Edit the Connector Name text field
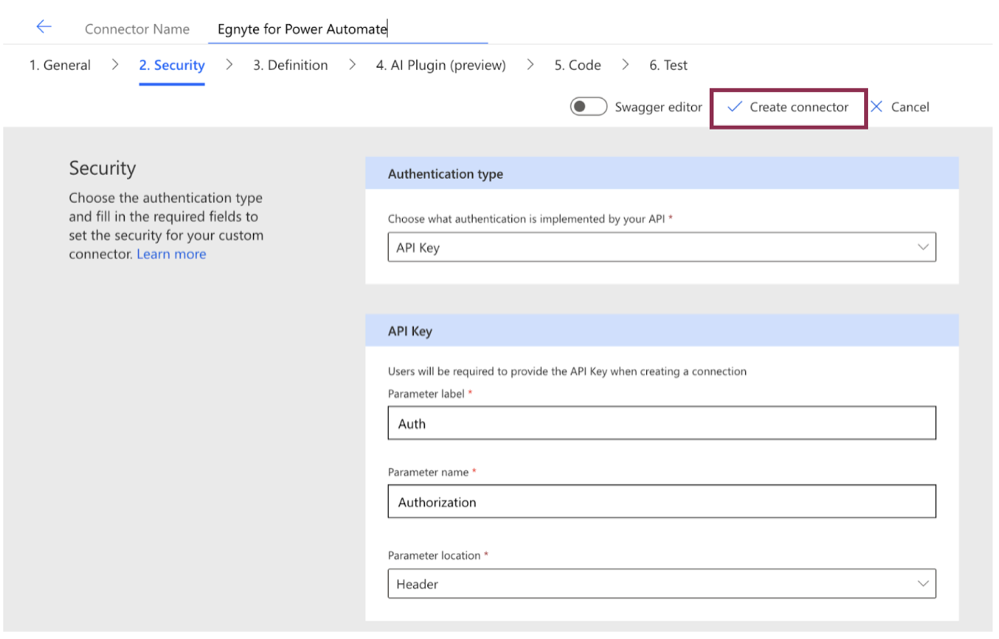 coord(348,29)
